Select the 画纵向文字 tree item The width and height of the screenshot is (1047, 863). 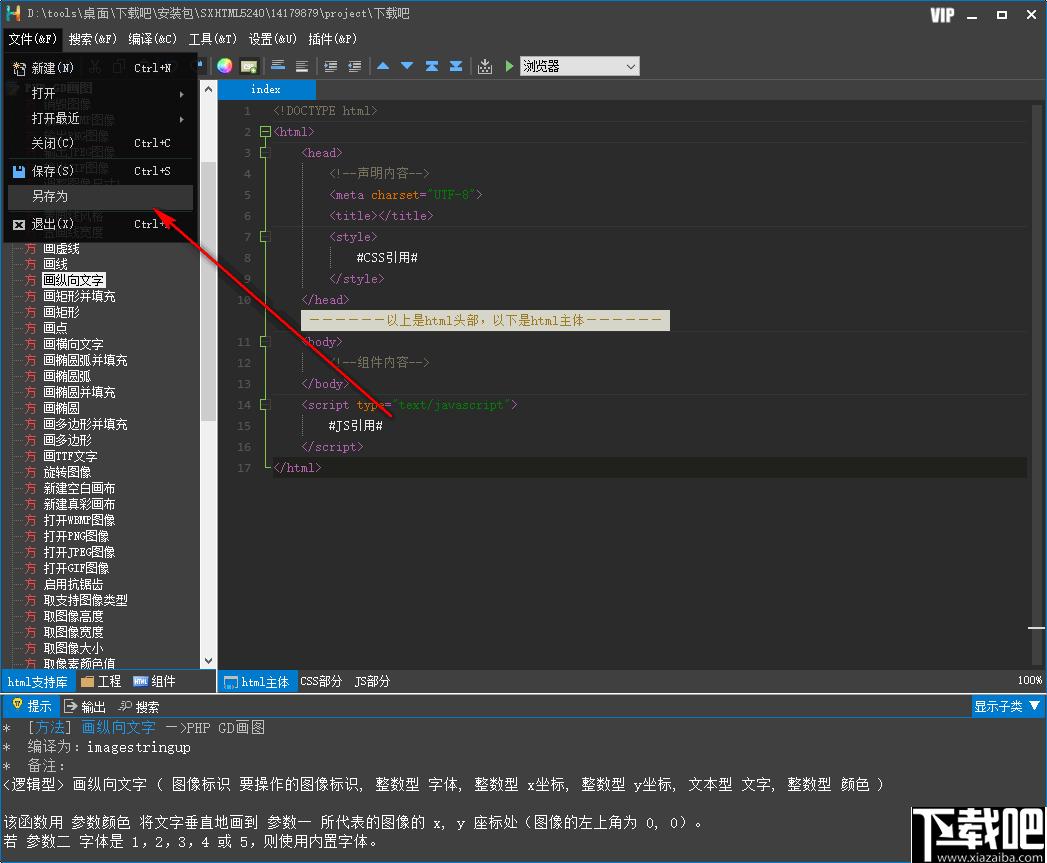tap(73, 280)
